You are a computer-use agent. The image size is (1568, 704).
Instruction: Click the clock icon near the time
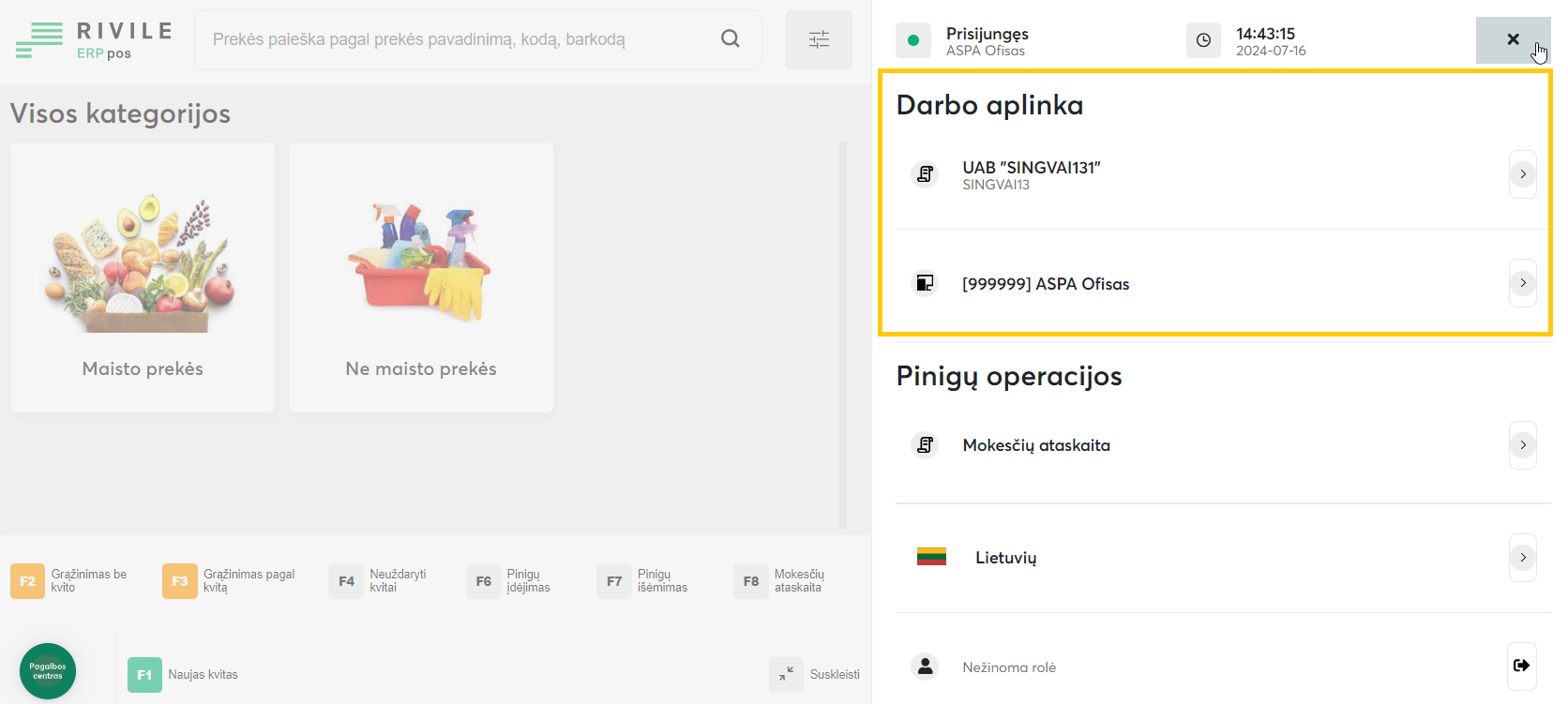(1203, 40)
